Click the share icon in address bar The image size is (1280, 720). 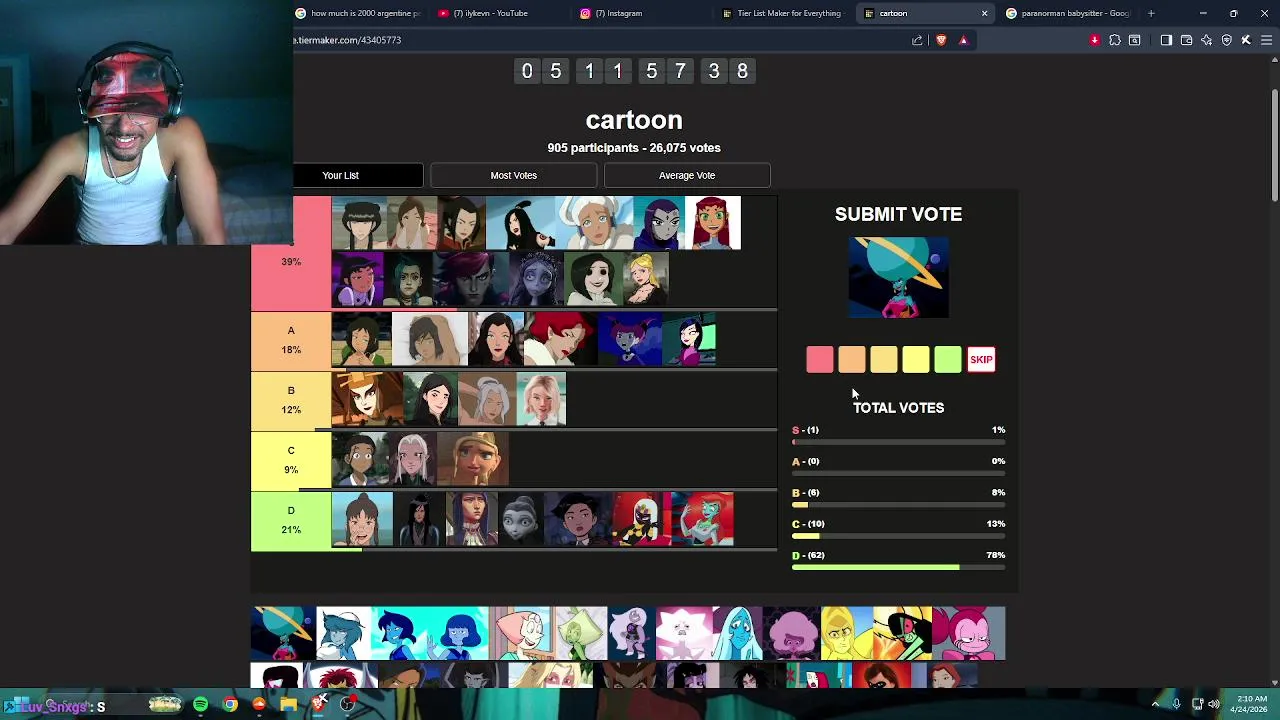[917, 40]
